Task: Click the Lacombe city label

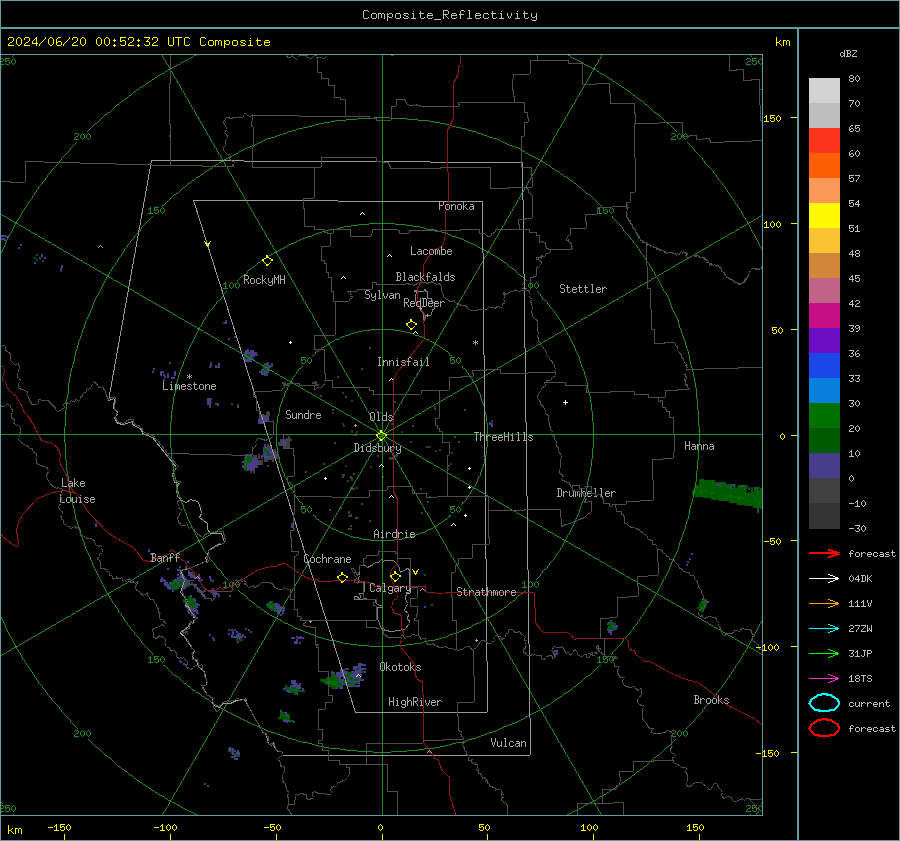Action: click(431, 251)
